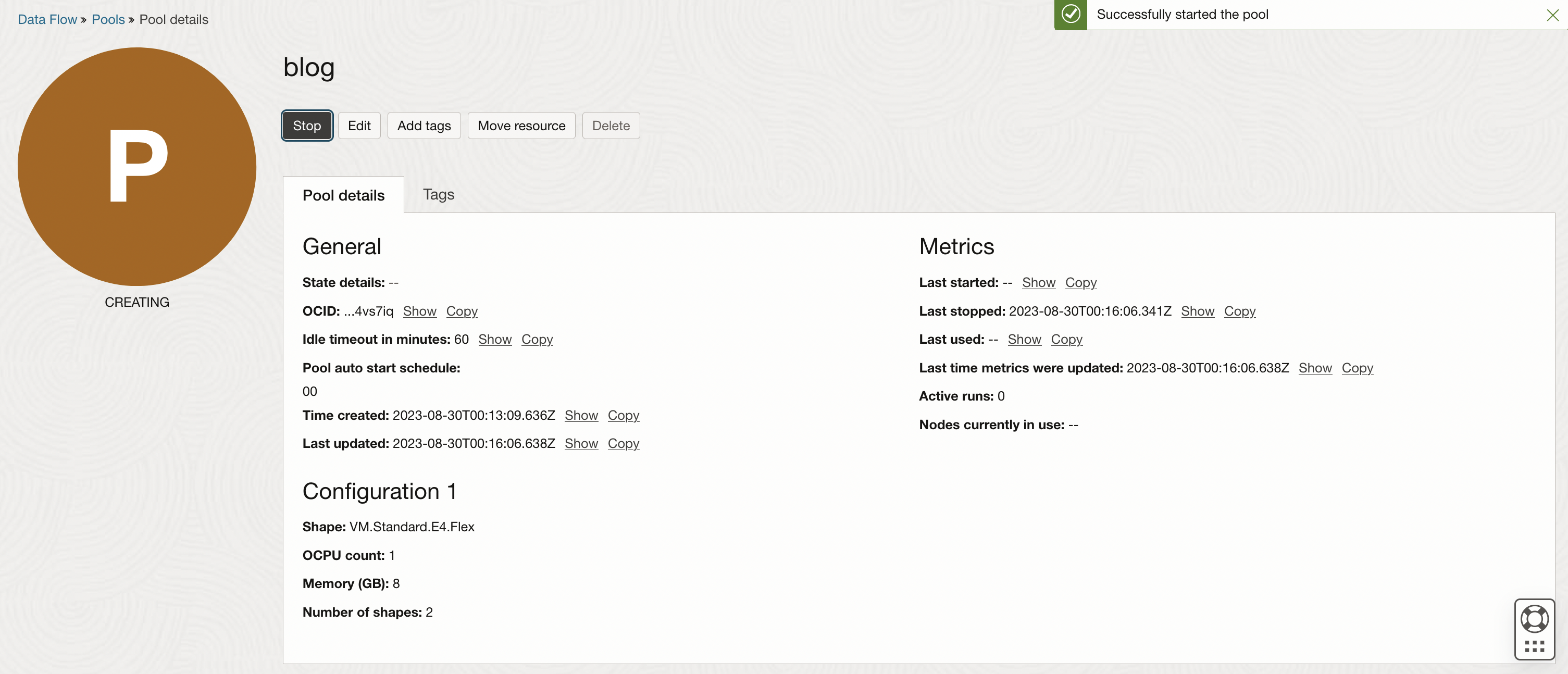This screenshot has height=674, width=1568.
Task: Stop the blog pool
Action: (x=306, y=126)
